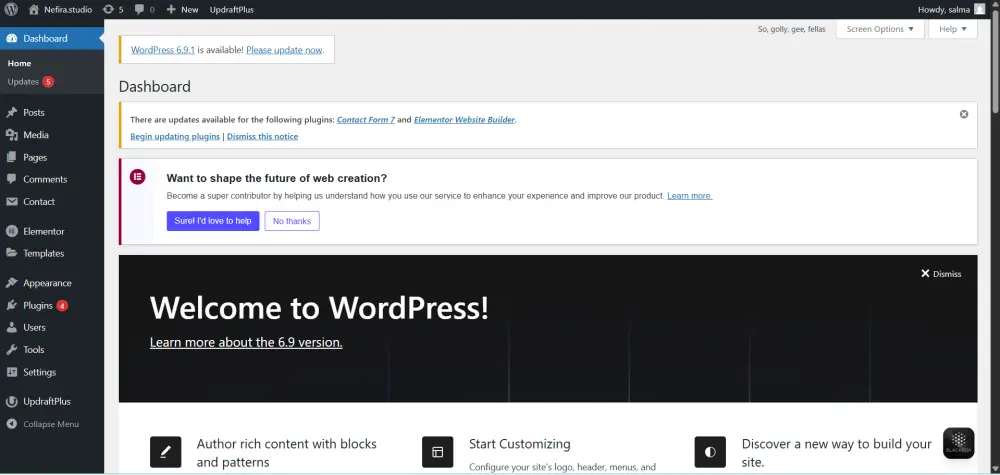This screenshot has width=1000, height=475.
Task: Click the UpdraftPlus logo icon in sidebar
Action: [11, 402]
